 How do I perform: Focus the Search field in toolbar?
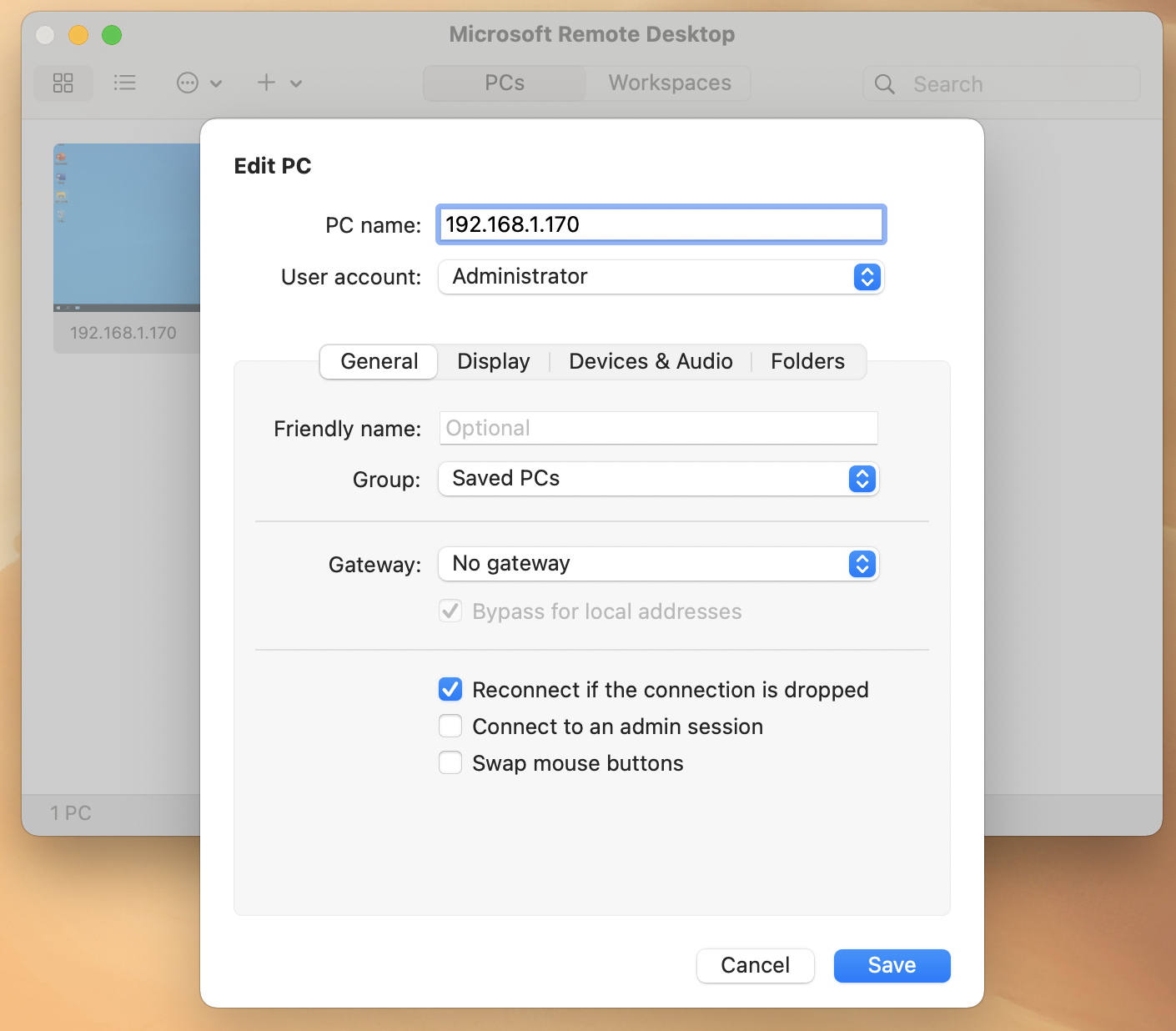(1002, 83)
